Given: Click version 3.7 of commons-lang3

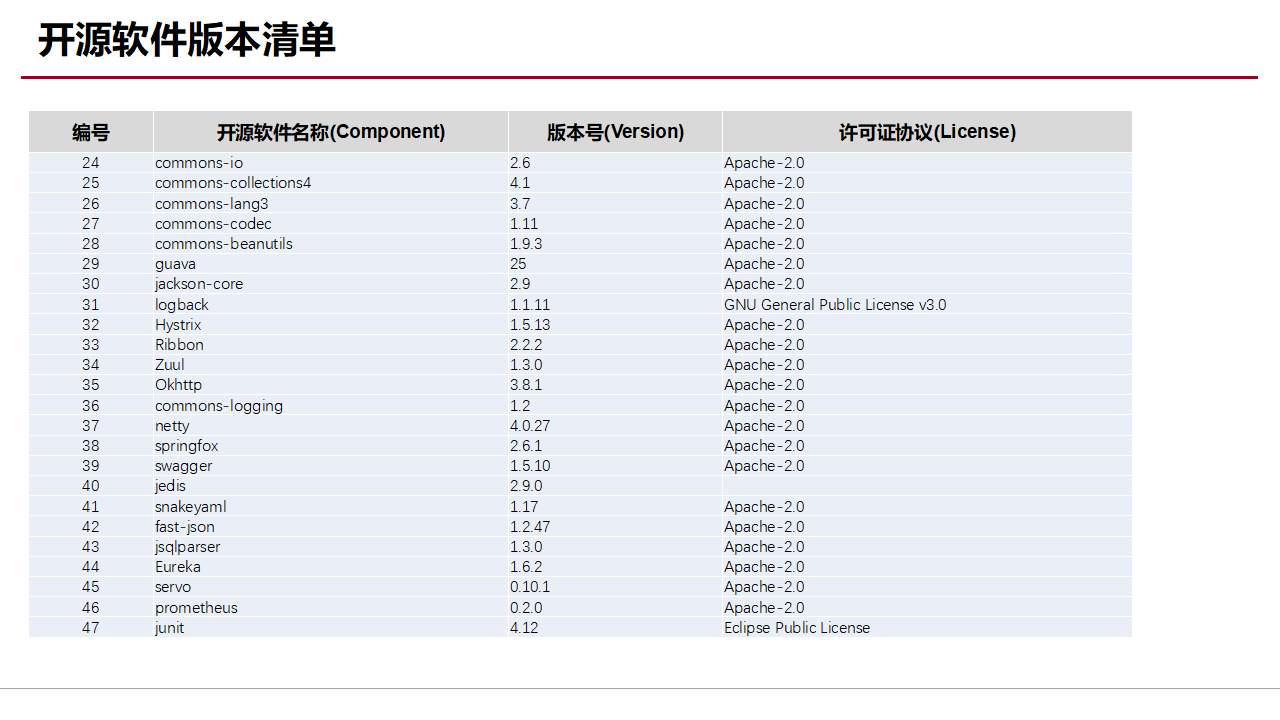Looking at the screenshot, I should [x=615, y=203].
